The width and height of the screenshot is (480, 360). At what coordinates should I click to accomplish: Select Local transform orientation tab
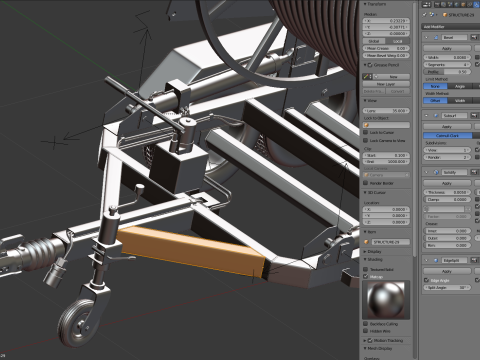(397, 41)
